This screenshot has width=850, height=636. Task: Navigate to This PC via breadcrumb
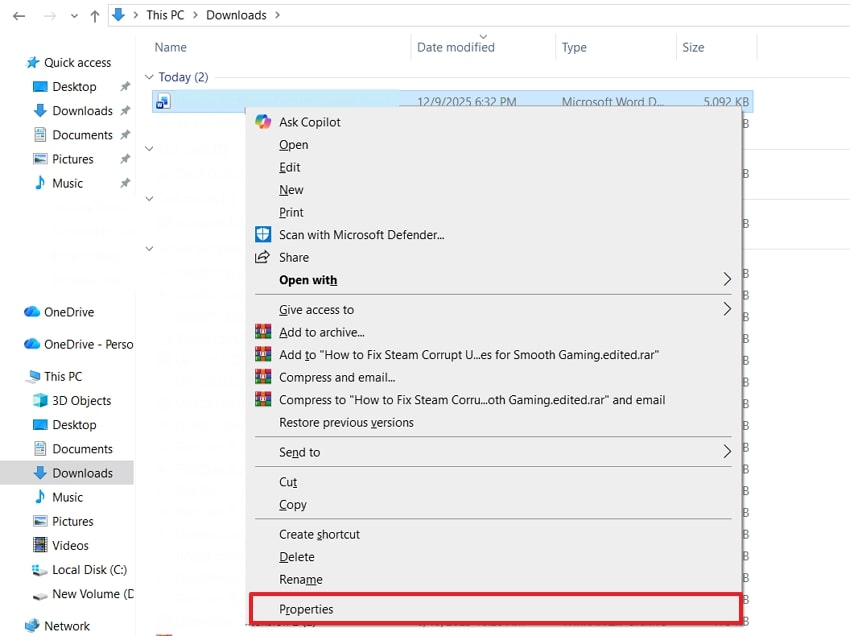click(x=165, y=15)
